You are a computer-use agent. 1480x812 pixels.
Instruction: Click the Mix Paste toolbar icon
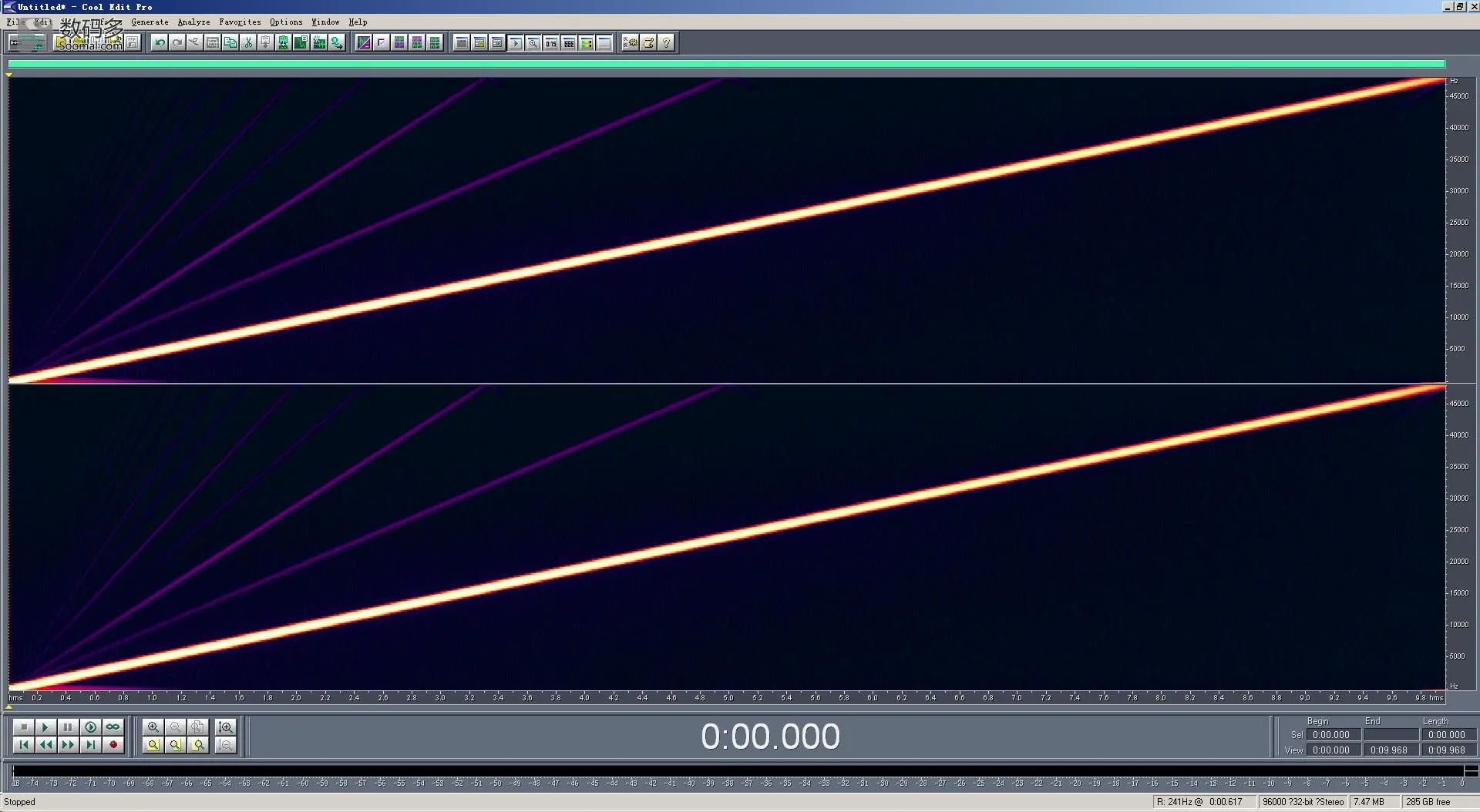[x=283, y=42]
